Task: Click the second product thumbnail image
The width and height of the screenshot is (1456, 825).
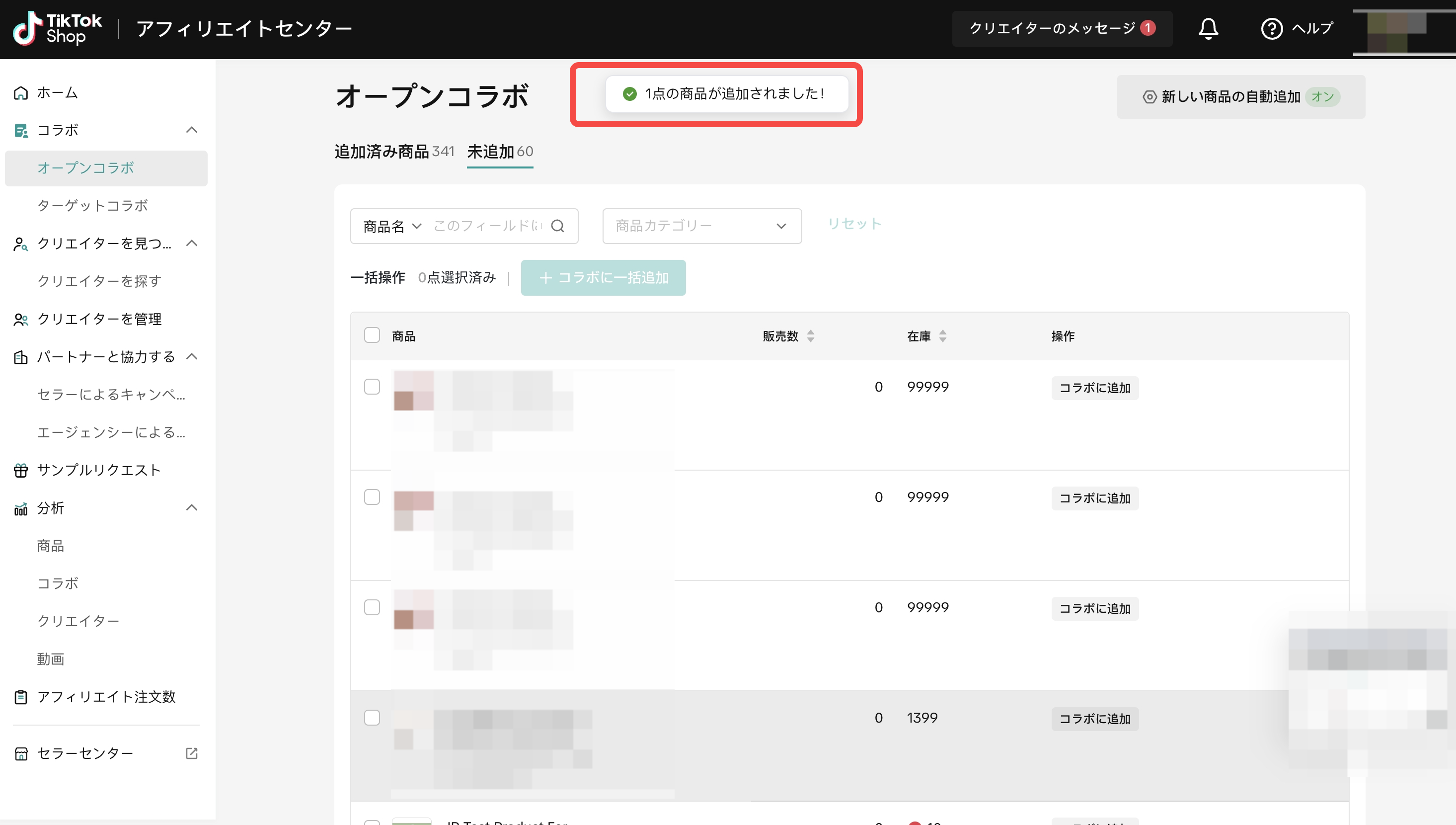Action: point(413,511)
